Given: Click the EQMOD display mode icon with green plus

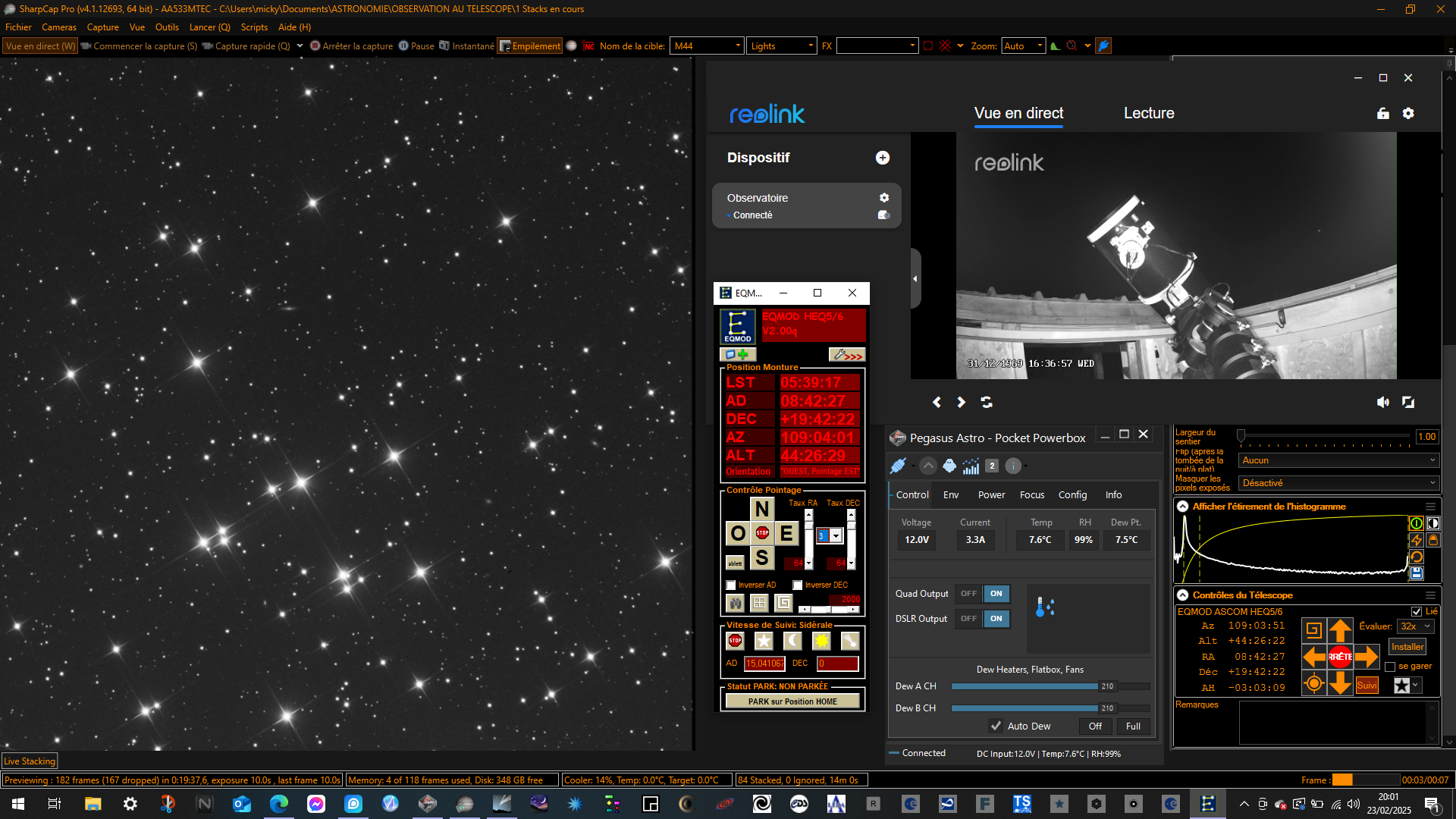Looking at the screenshot, I should pyautogui.click(x=737, y=355).
